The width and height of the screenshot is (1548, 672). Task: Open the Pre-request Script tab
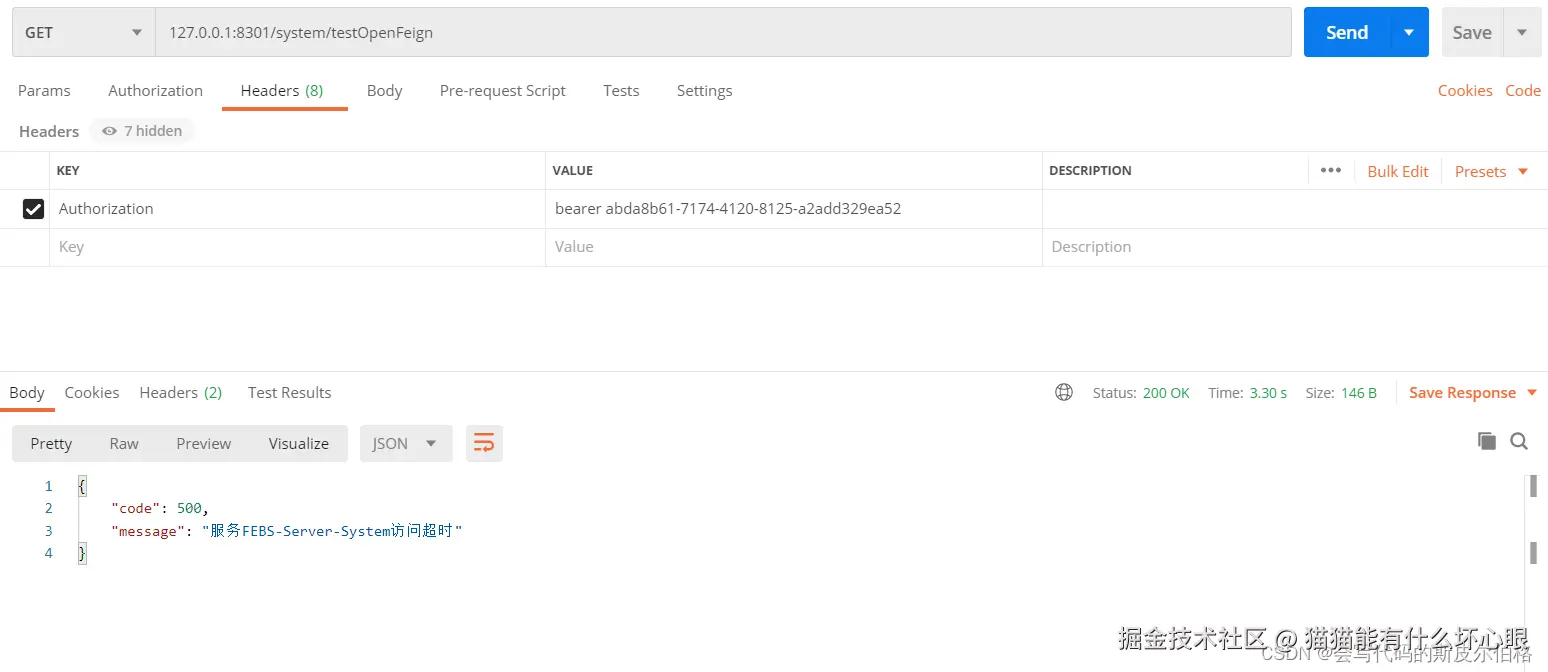pyautogui.click(x=502, y=90)
